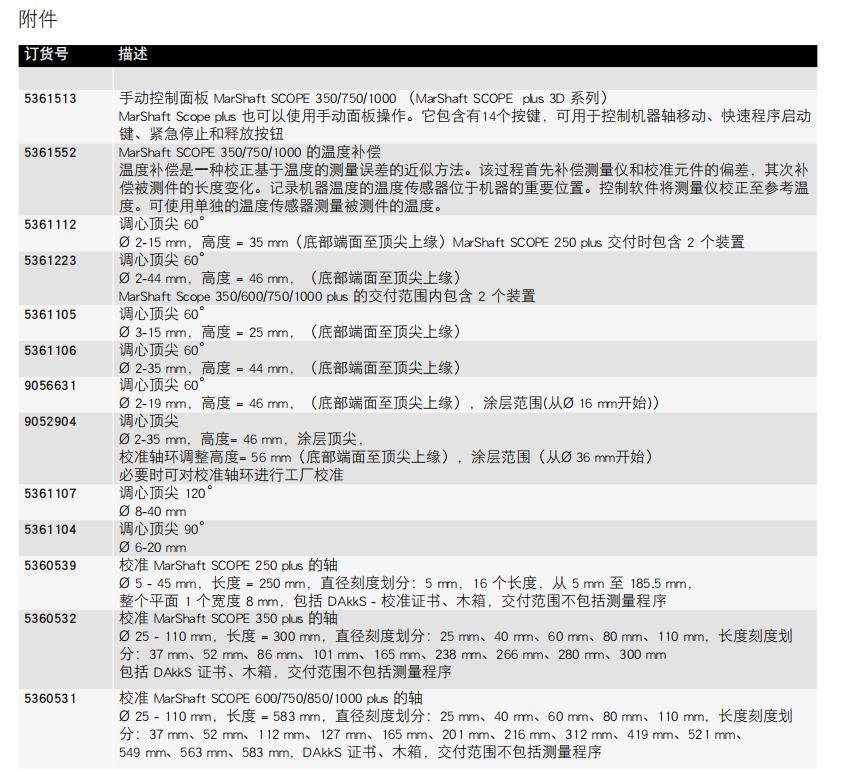The image size is (848, 769).
Task: Select order number 5361107
Action: (50, 493)
